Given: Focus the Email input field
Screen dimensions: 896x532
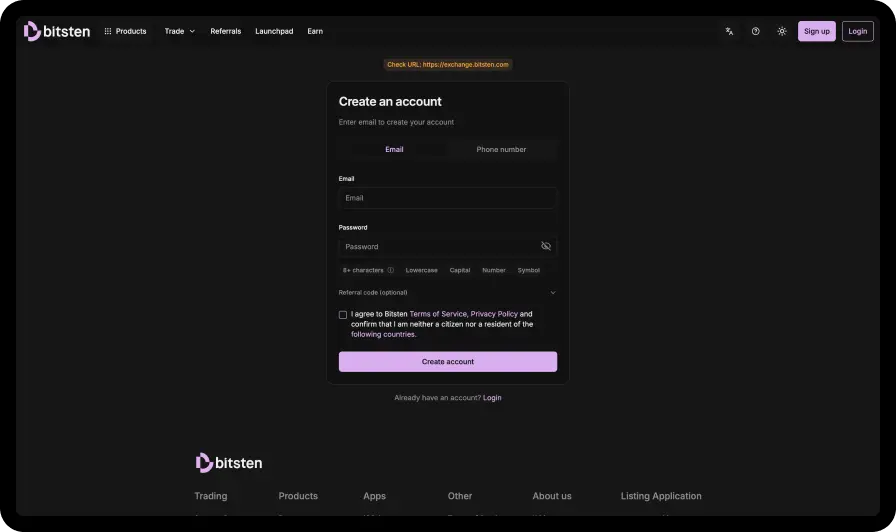Looking at the screenshot, I should click(447, 198).
